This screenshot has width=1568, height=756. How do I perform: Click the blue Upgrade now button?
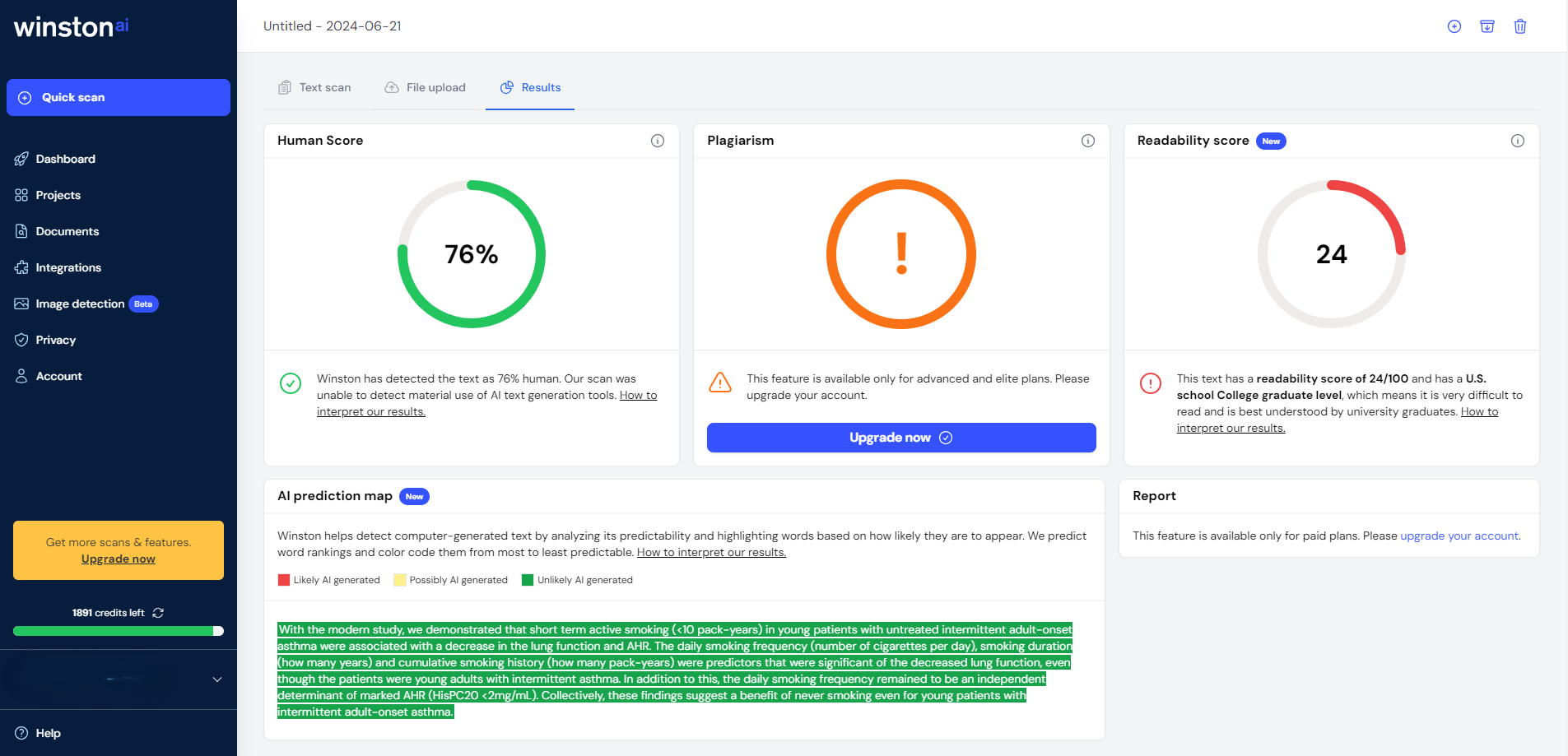click(x=901, y=438)
